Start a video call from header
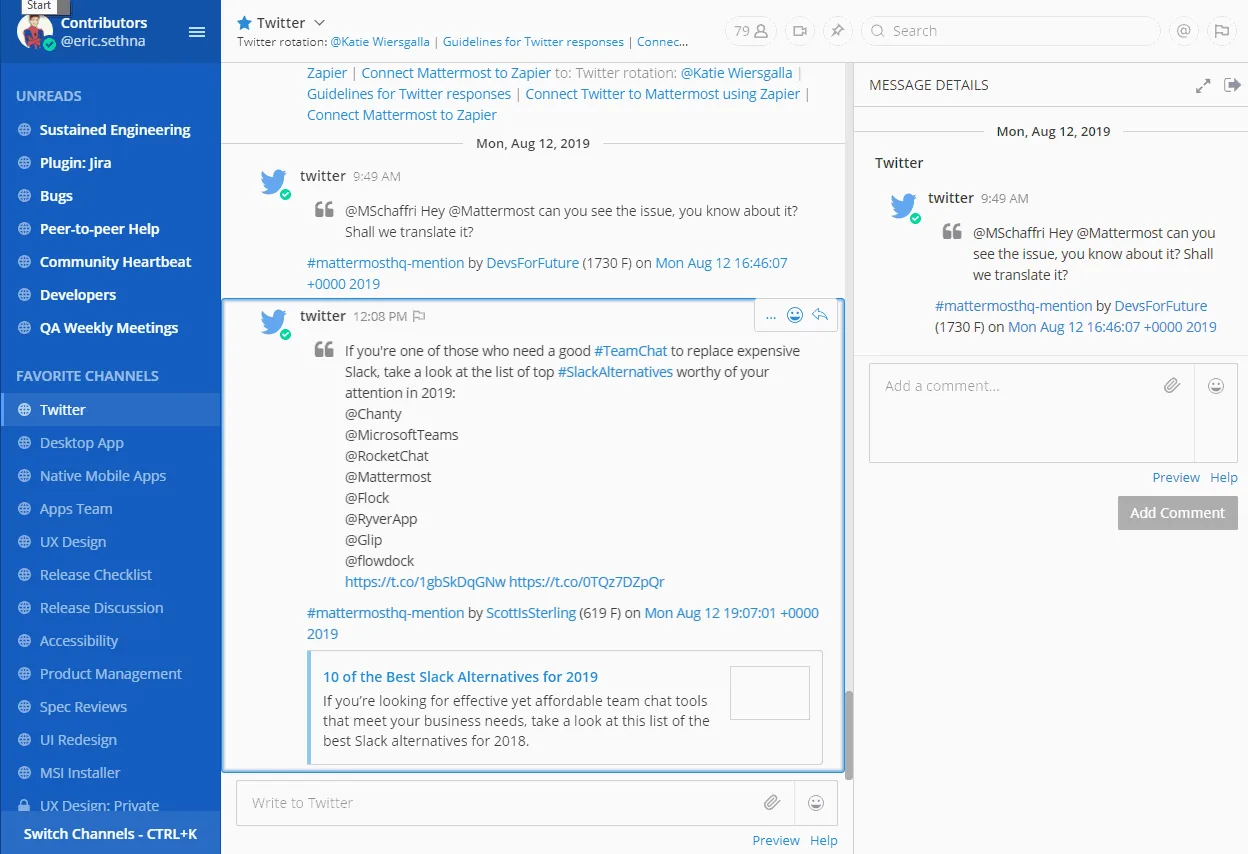1248x854 pixels. pyautogui.click(x=799, y=31)
